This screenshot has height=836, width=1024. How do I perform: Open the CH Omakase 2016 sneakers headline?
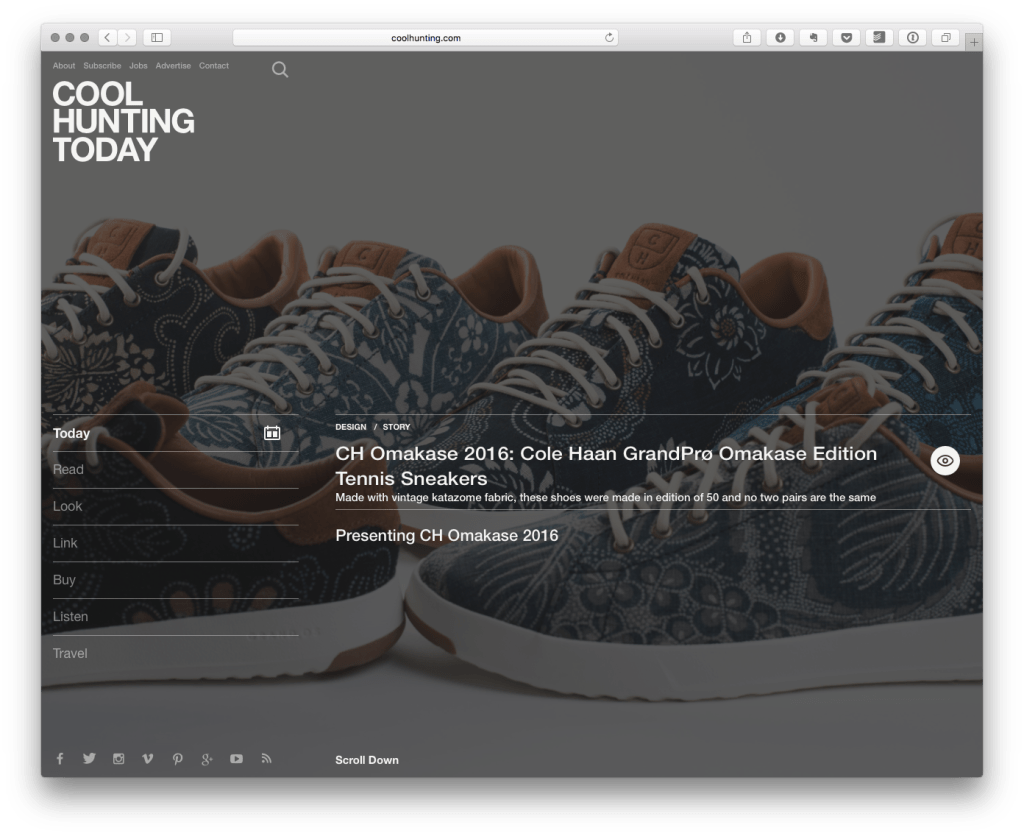(x=606, y=466)
